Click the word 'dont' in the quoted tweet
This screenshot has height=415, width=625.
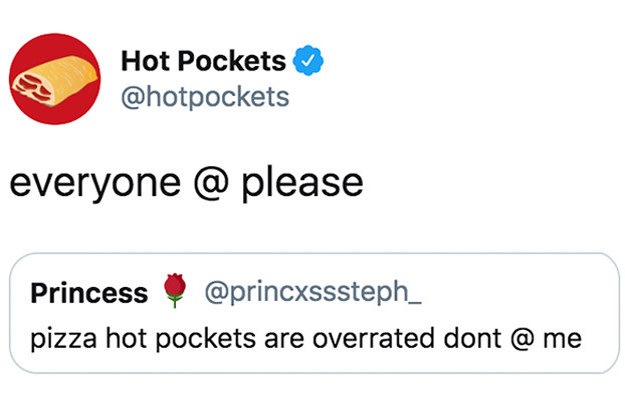pos(472,338)
